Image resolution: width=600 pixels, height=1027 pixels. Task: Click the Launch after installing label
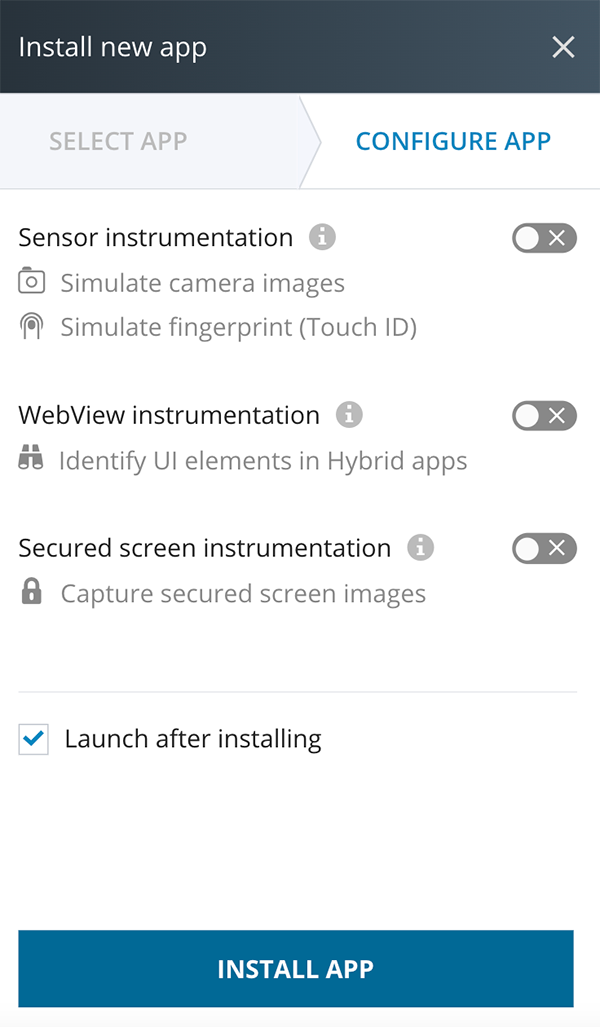[193, 738]
